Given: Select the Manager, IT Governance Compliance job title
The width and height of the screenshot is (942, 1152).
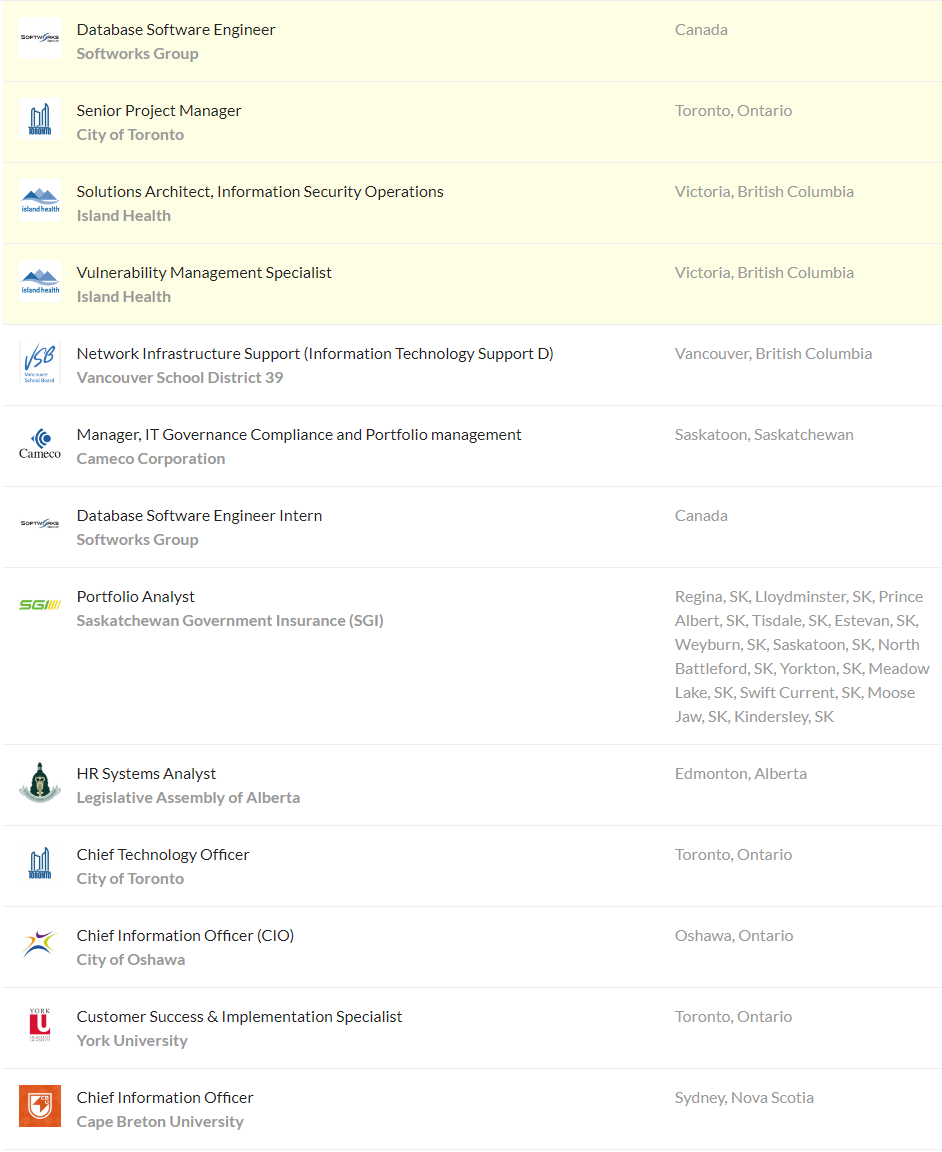Looking at the screenshot, I should coord(299,435).
